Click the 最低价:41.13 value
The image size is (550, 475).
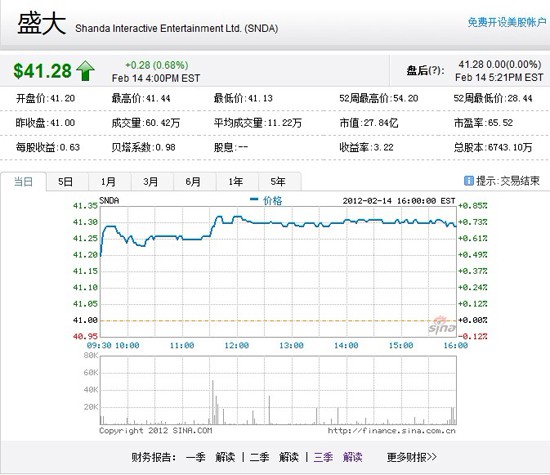[x=243, y=98]
